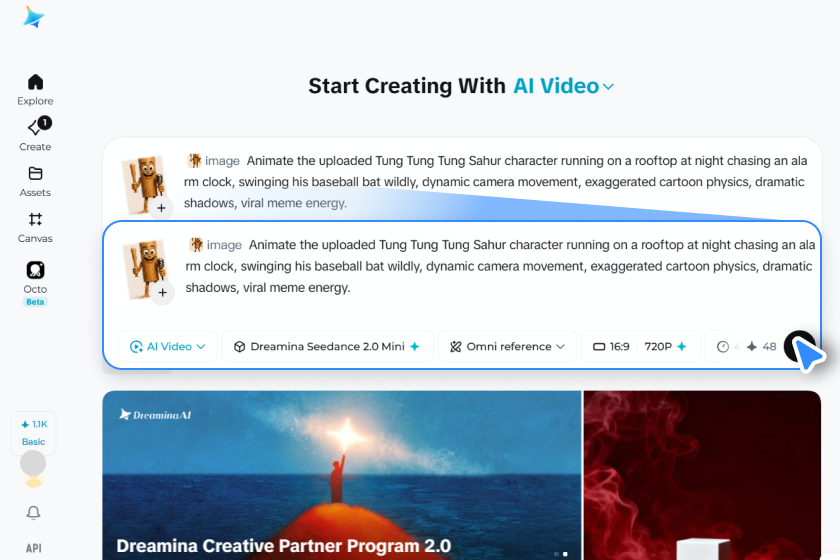Expand the Omni reference dropdown

507,347
